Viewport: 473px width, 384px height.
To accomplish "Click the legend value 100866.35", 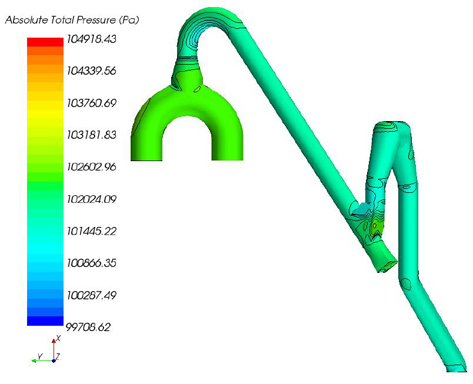I will pos(92,263).
